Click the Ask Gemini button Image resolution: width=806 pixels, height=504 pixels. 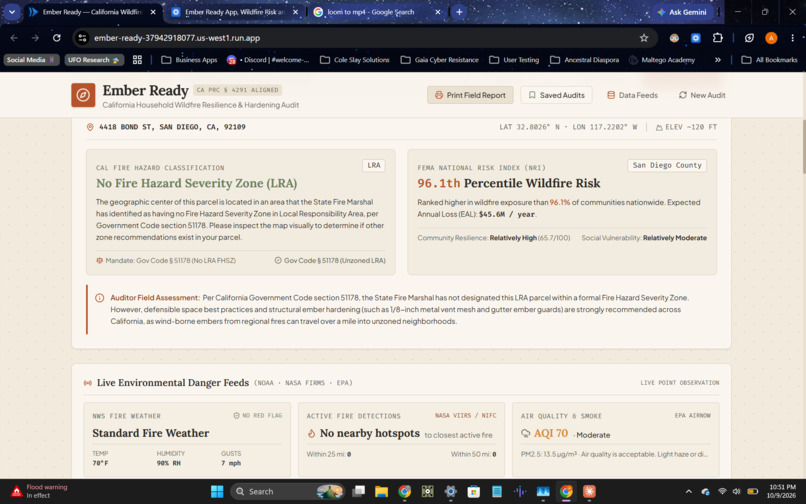point(682,12)
